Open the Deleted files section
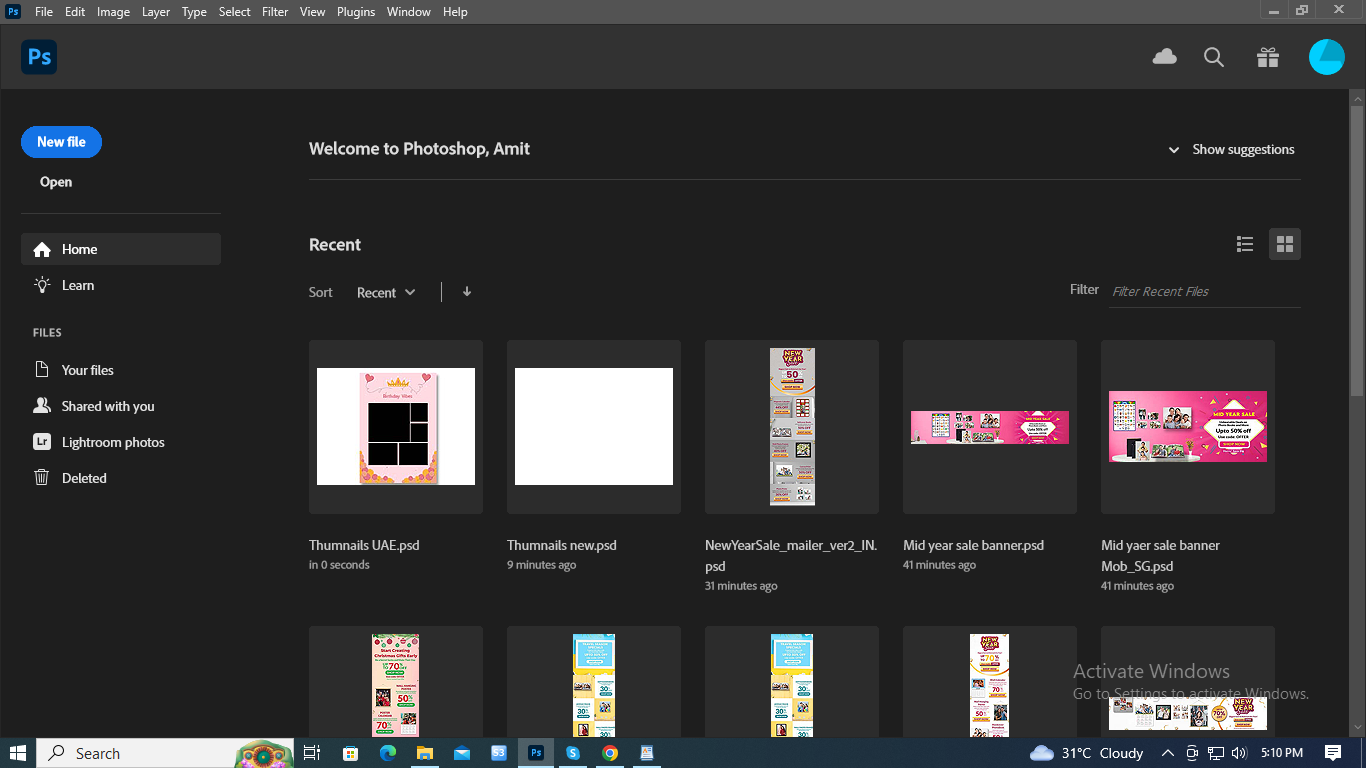 (x=84, y=478)
